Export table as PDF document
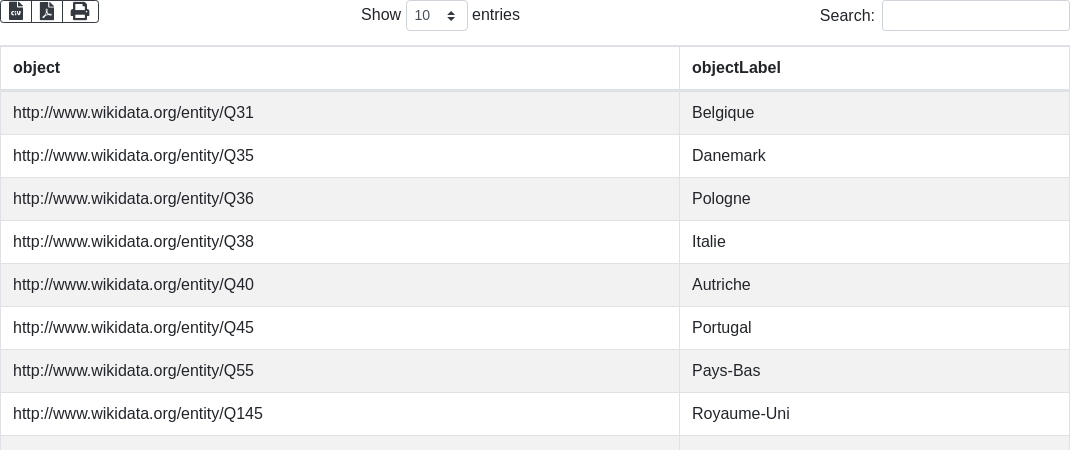Viewport: 1070px width, 450px height. 47,12
